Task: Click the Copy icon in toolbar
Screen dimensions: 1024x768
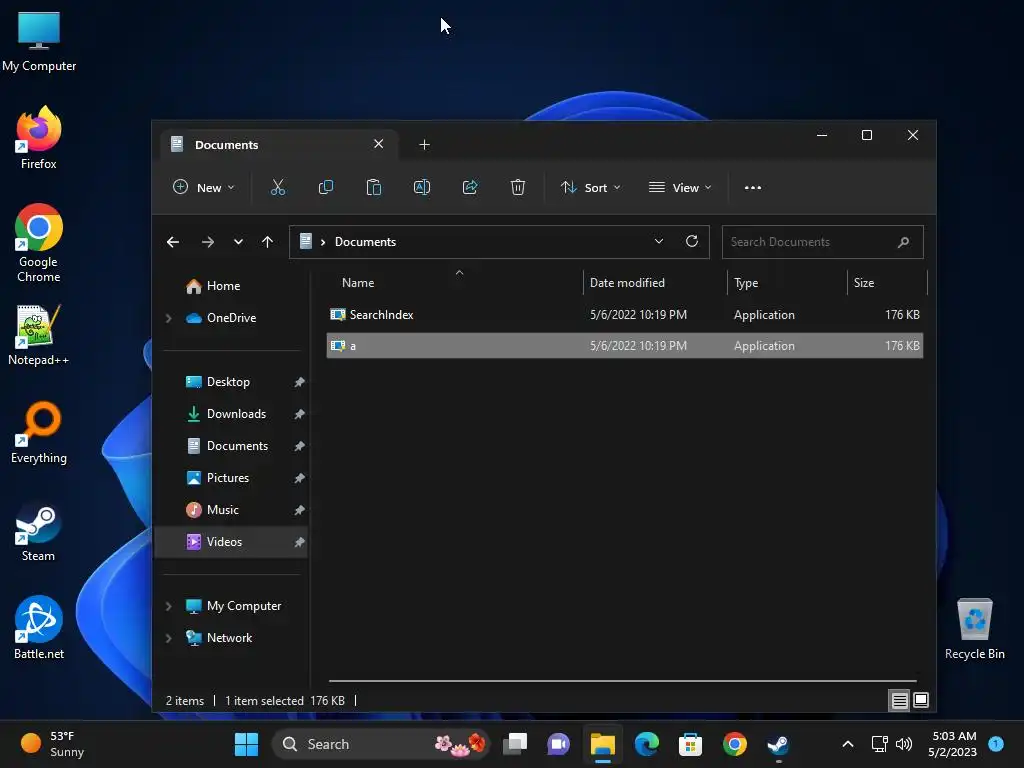Action: (325, 187)
